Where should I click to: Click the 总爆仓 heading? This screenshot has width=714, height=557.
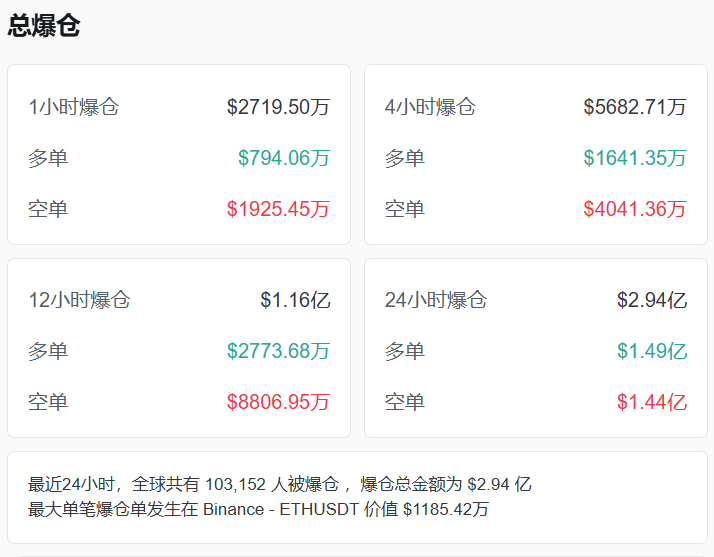[44, 26]
